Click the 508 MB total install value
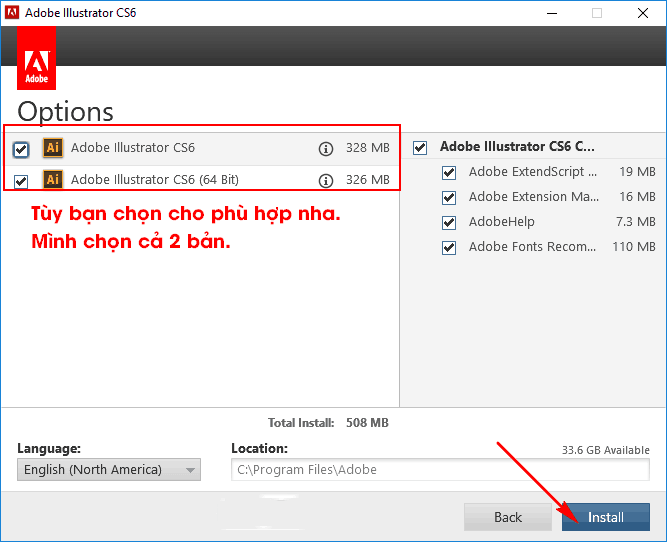The image size is (667, 542). click(x=367, y=423)
